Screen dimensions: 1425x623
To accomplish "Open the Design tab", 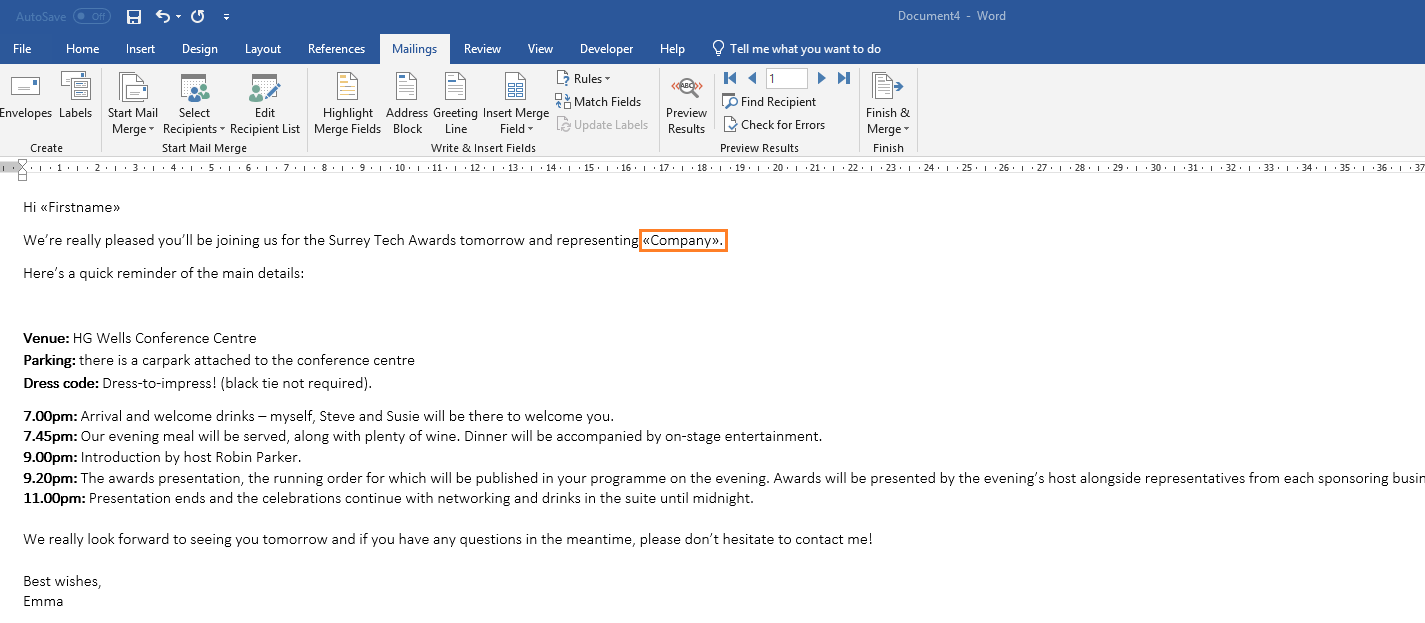I will 200,48.
